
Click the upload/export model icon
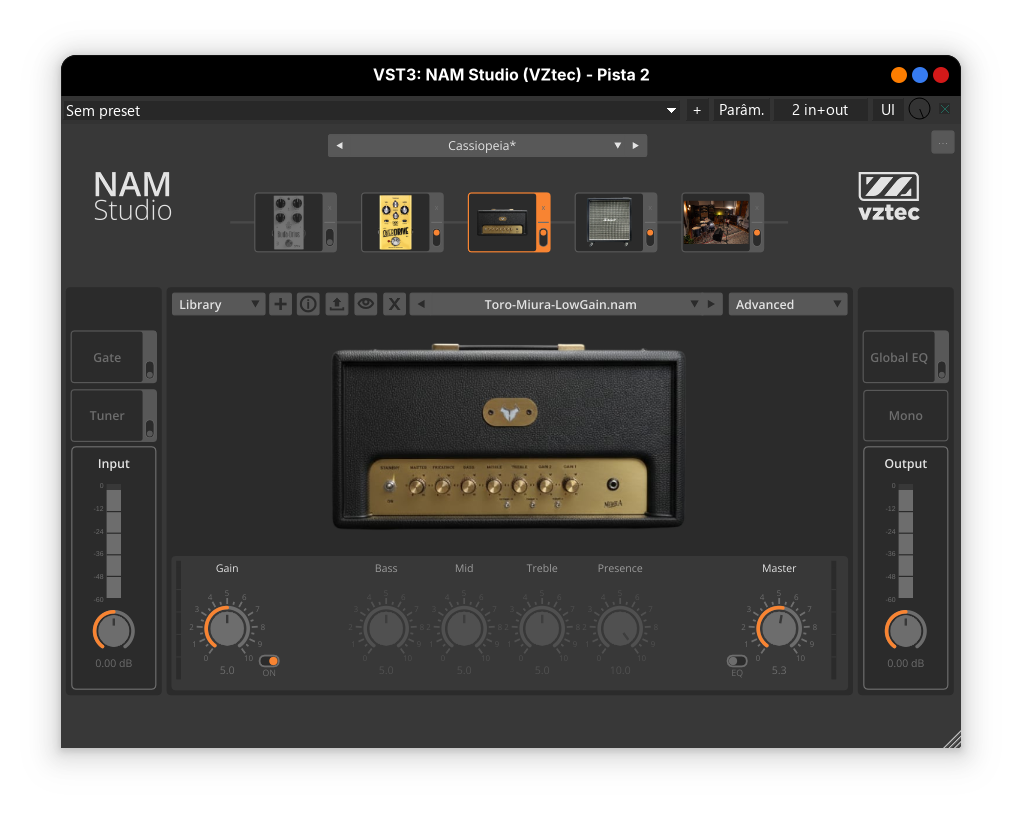[337, 304]
